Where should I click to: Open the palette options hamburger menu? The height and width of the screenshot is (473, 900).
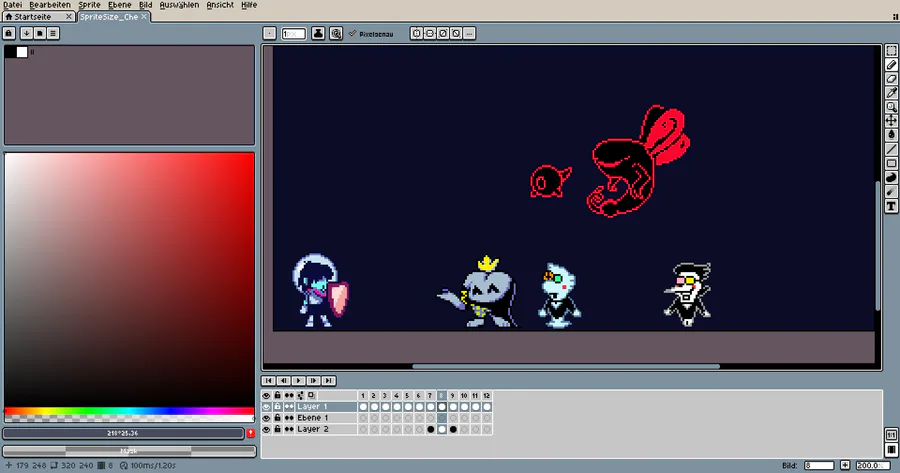click(x=53, y=33)
